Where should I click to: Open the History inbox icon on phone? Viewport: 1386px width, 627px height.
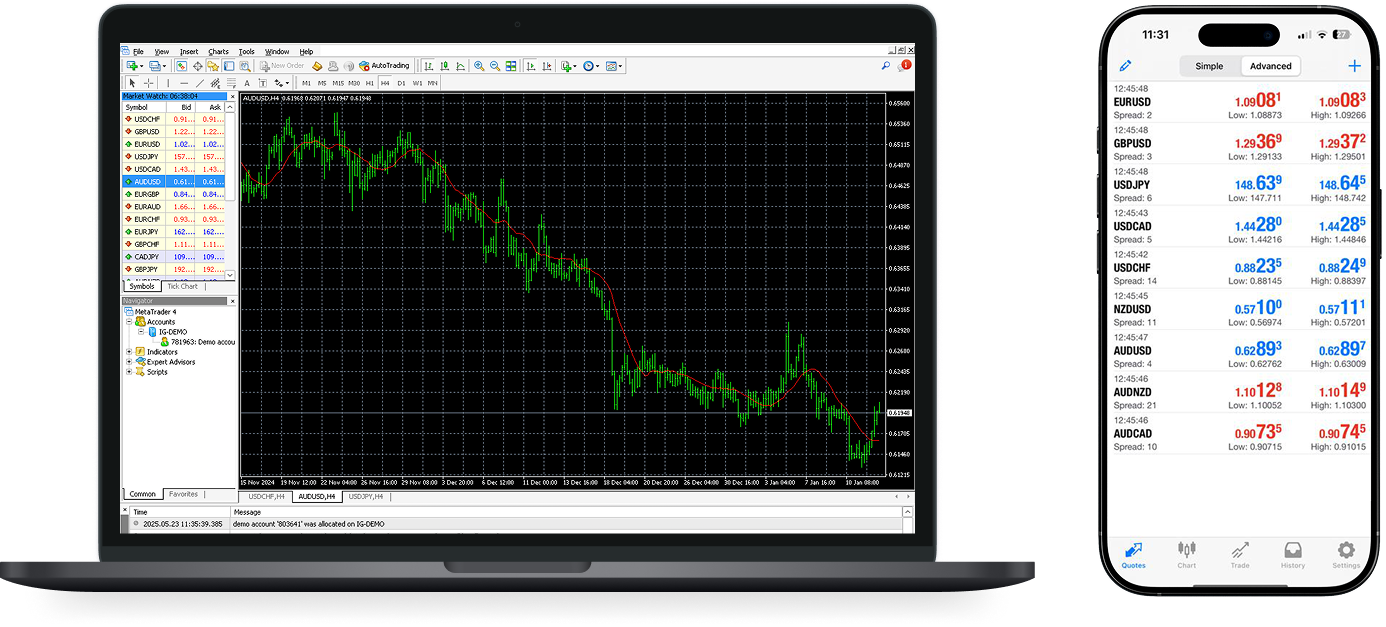tap(1293, 553)
